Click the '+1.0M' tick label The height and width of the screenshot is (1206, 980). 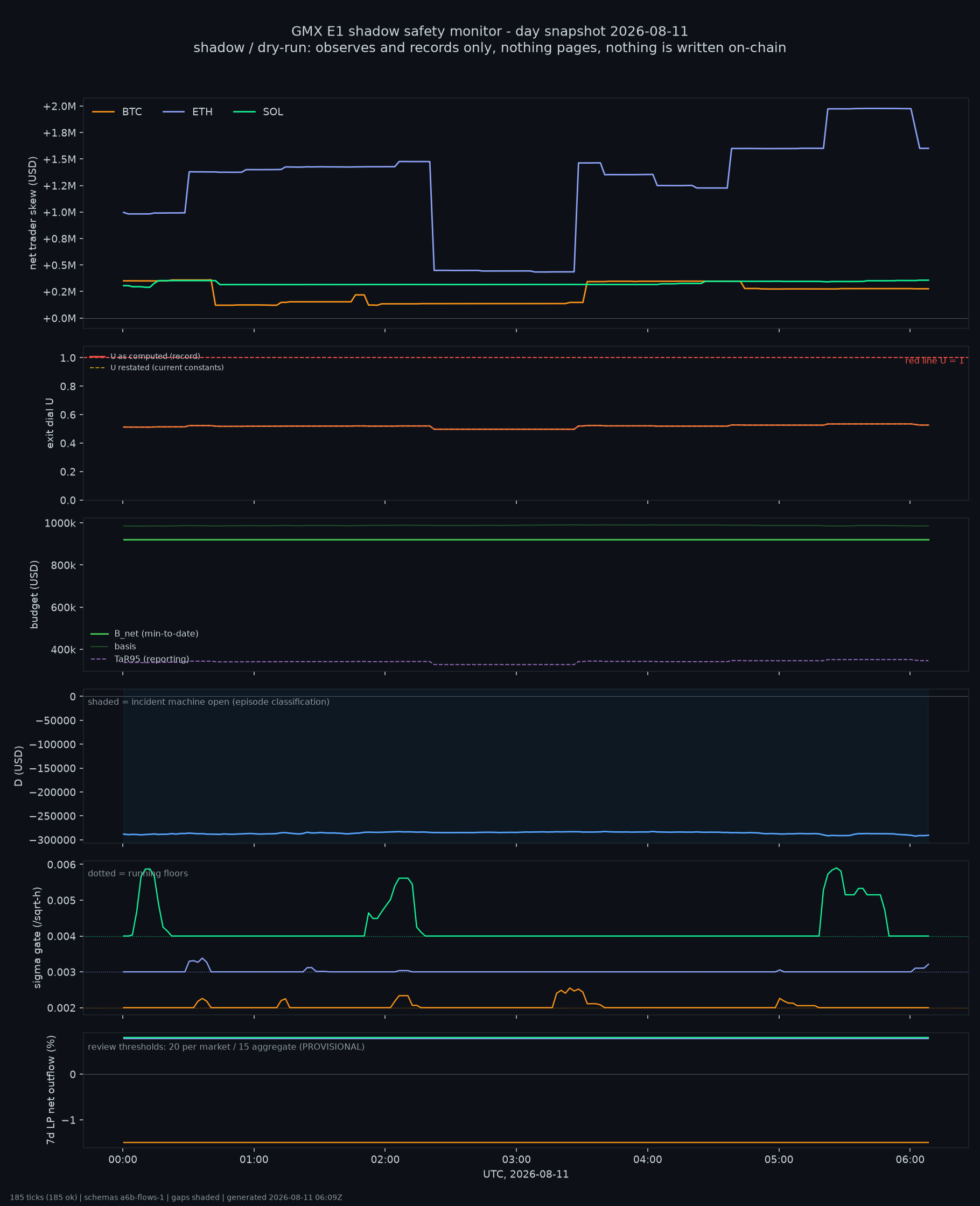pos(59,213)
